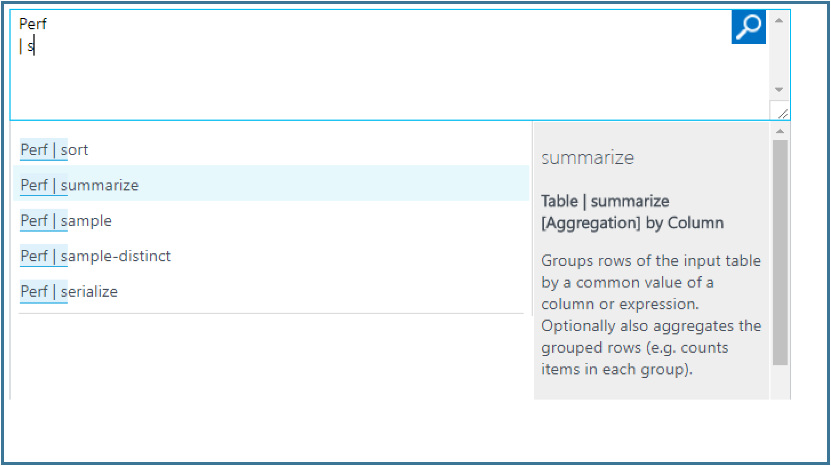Image resolution: width=831 pixels, height=466 pixels.
Task: Click the 'Perf |' prefix of the serialize suggestion
Action: tap(39, 292)
